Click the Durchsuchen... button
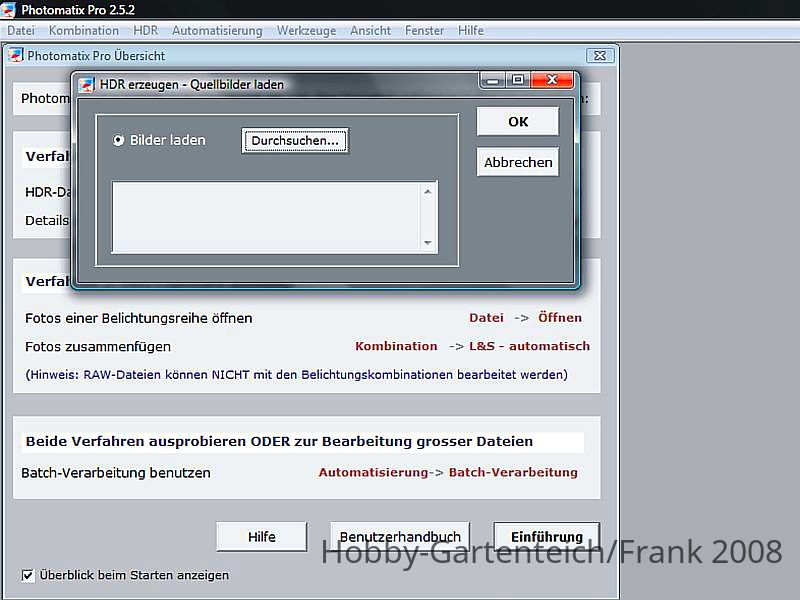The image size is (800, 600). pos(295,140)
